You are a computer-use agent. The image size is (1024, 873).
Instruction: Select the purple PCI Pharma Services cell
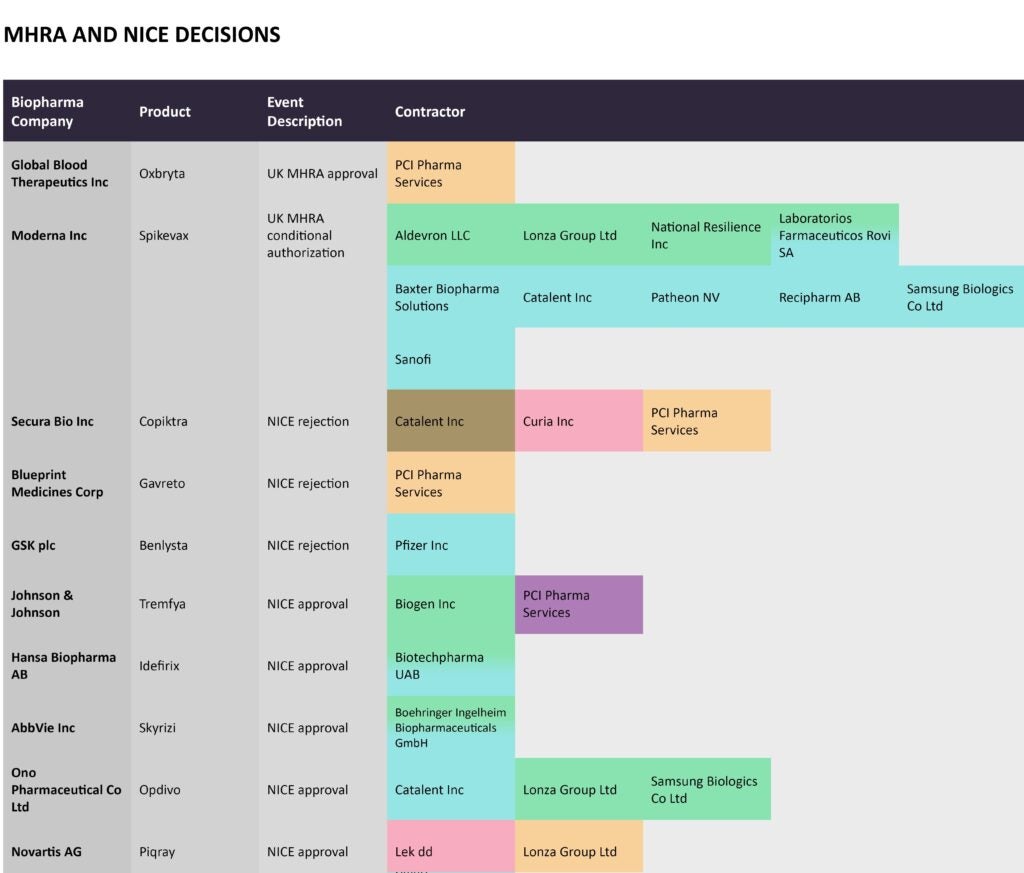pyautogui.click(x=578, y=604)
